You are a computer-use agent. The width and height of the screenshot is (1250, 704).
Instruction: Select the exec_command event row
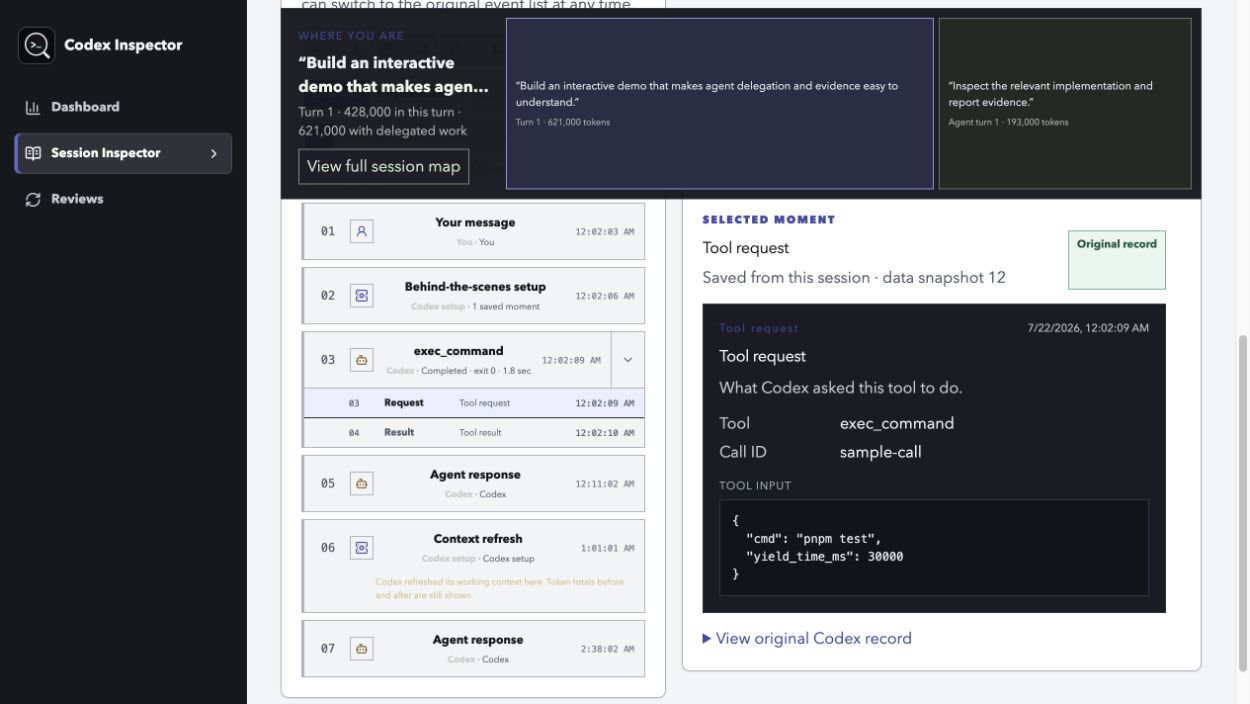pyautogui.click(x=457, y=360)
